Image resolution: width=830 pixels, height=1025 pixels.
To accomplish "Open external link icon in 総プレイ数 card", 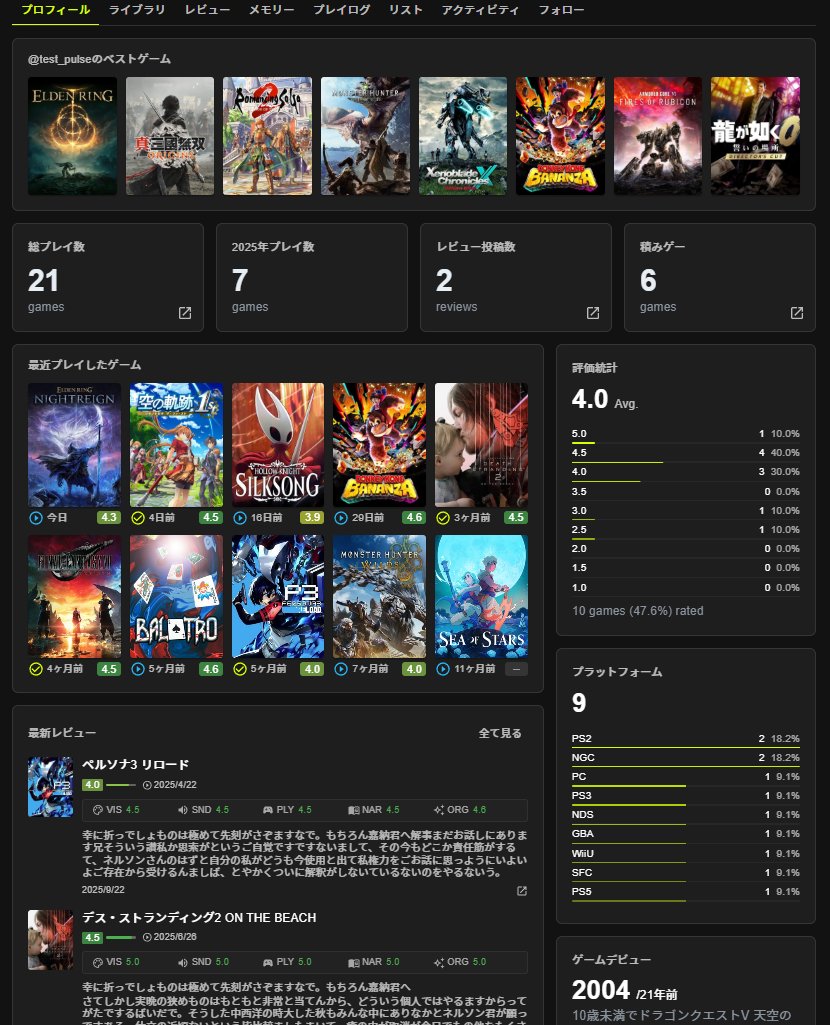I will tap(185, 313).
